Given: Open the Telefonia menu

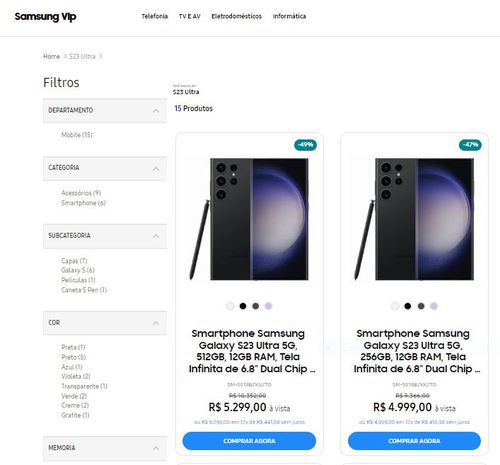Looking at the screenshot, I should (155, 16).
